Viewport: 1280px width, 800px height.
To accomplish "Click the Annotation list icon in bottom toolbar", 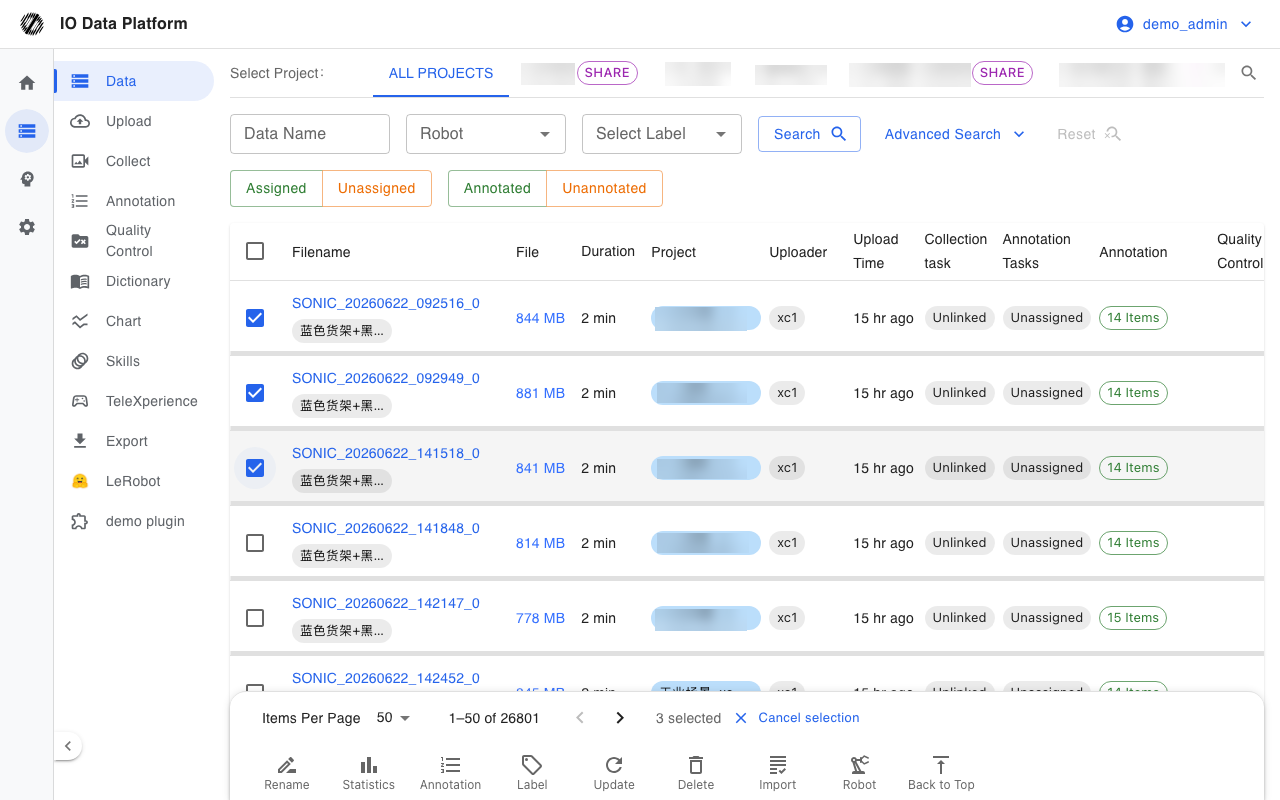I will coord(451,766).
